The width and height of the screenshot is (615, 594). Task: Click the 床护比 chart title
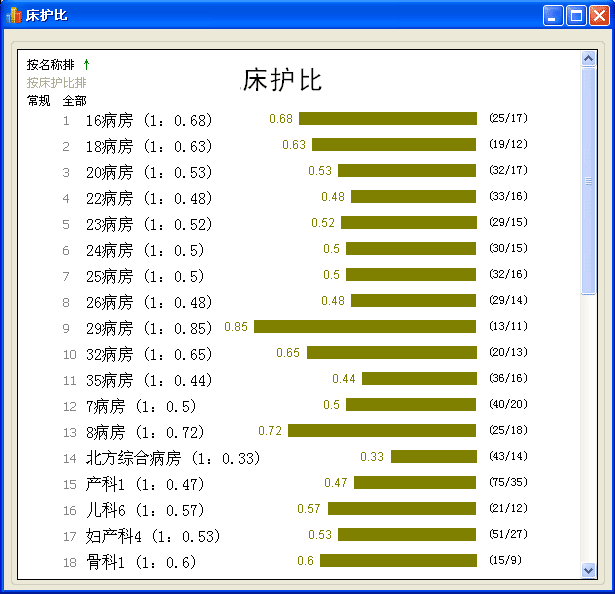[282, 80]
